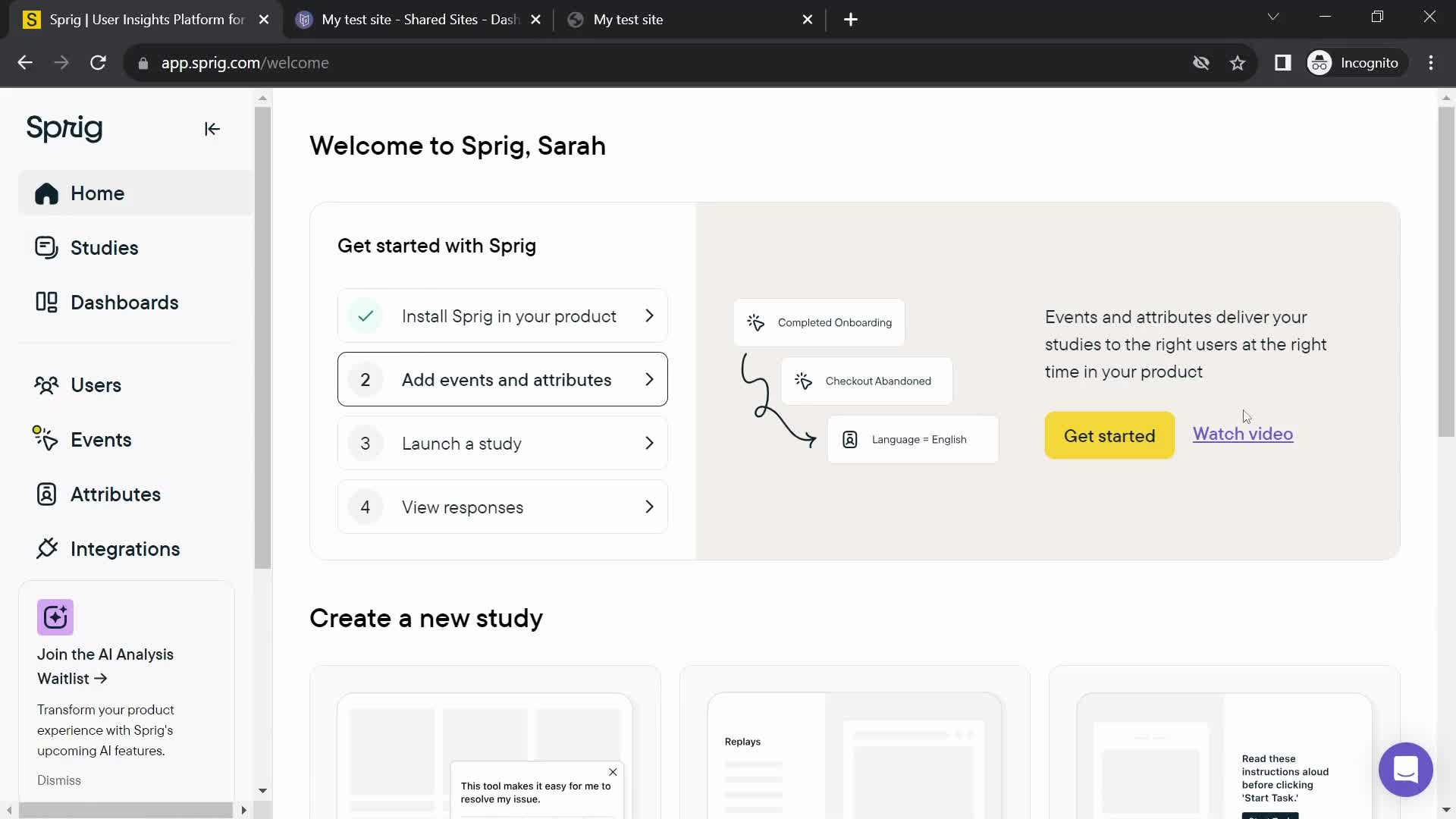Open Home in the sidebar
Screen dimensions: 1456x819
coord(136,193)
